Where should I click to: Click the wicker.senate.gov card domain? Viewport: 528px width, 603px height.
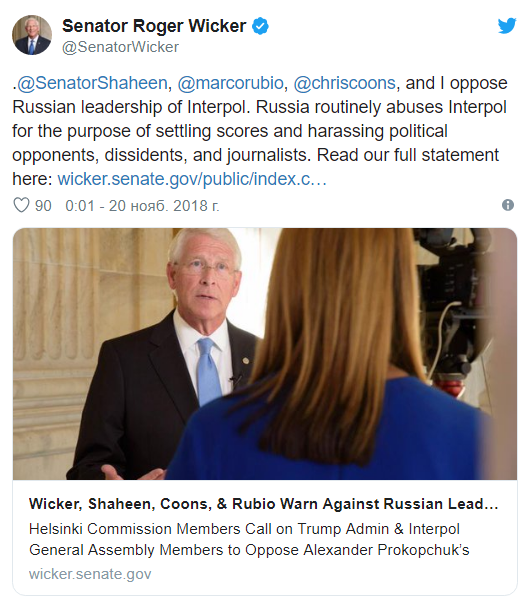click(x=90, y=574)
